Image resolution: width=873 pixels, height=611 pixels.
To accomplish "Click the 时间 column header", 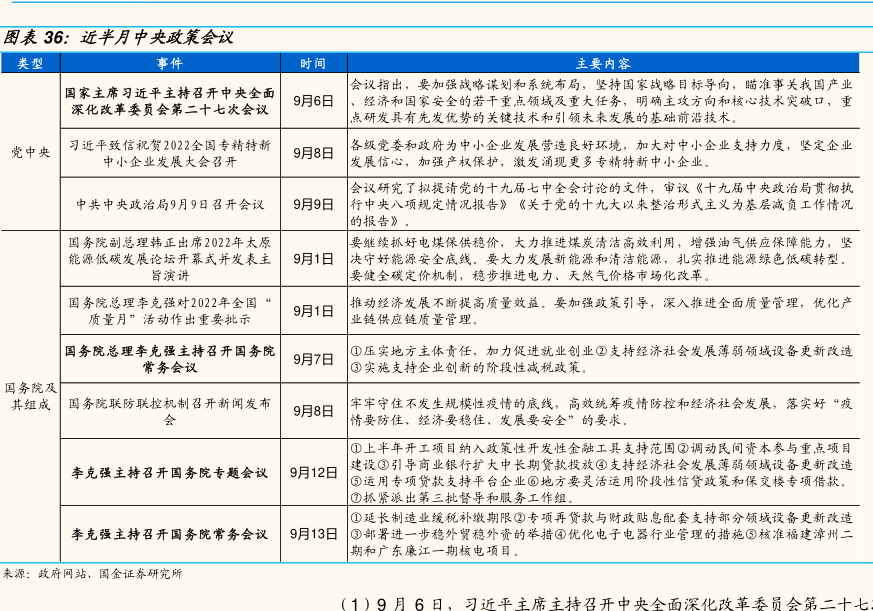I will [x=313, y=63].
